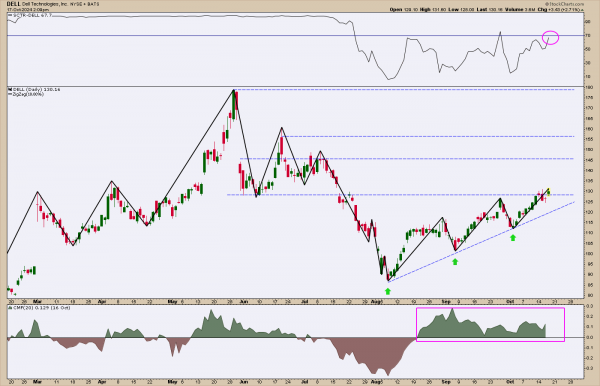Click the green arrow under the October low
This screenshot has height=386, width=600.
513,238
